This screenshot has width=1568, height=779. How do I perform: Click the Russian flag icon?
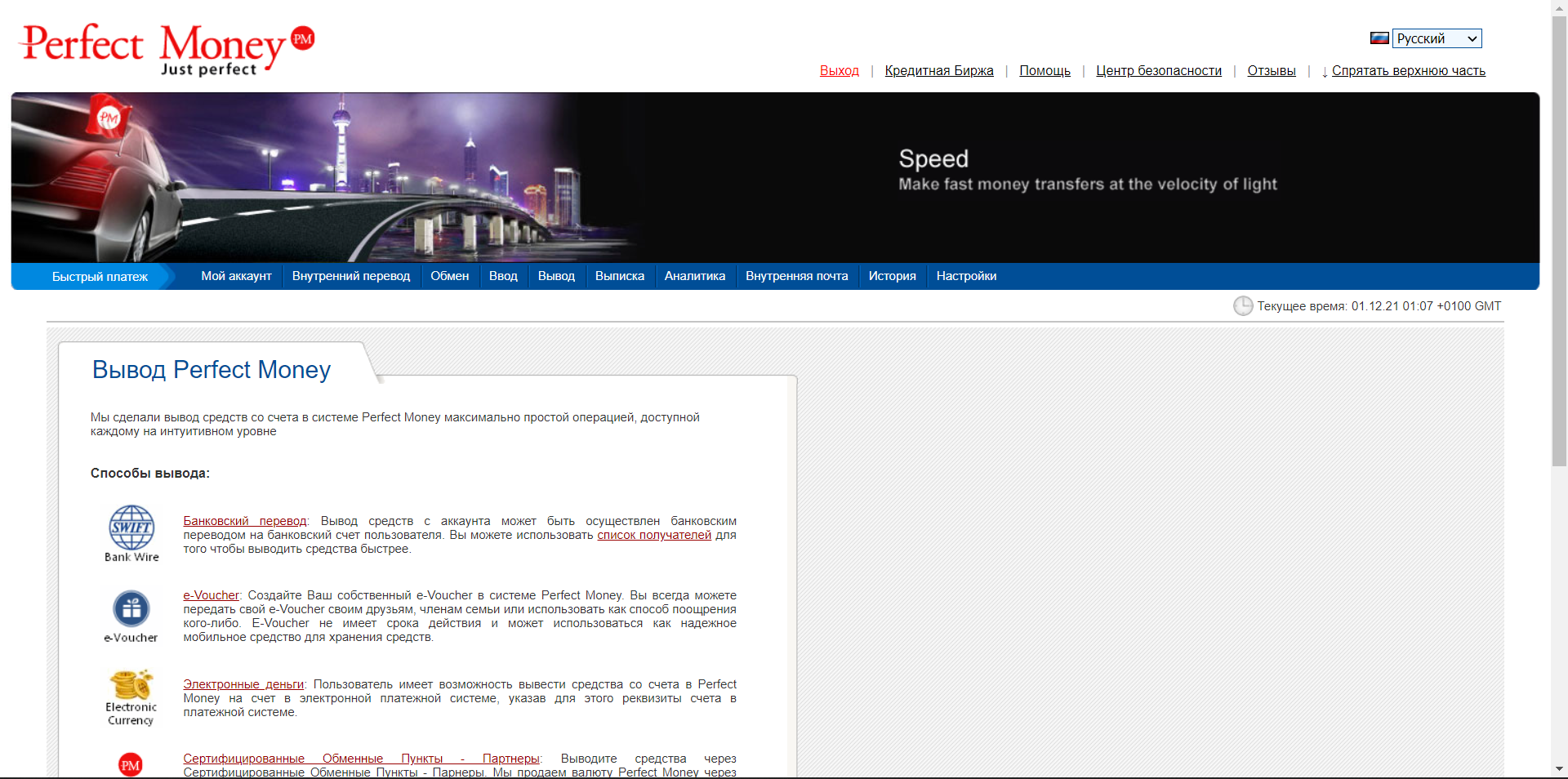point(1379,38)
